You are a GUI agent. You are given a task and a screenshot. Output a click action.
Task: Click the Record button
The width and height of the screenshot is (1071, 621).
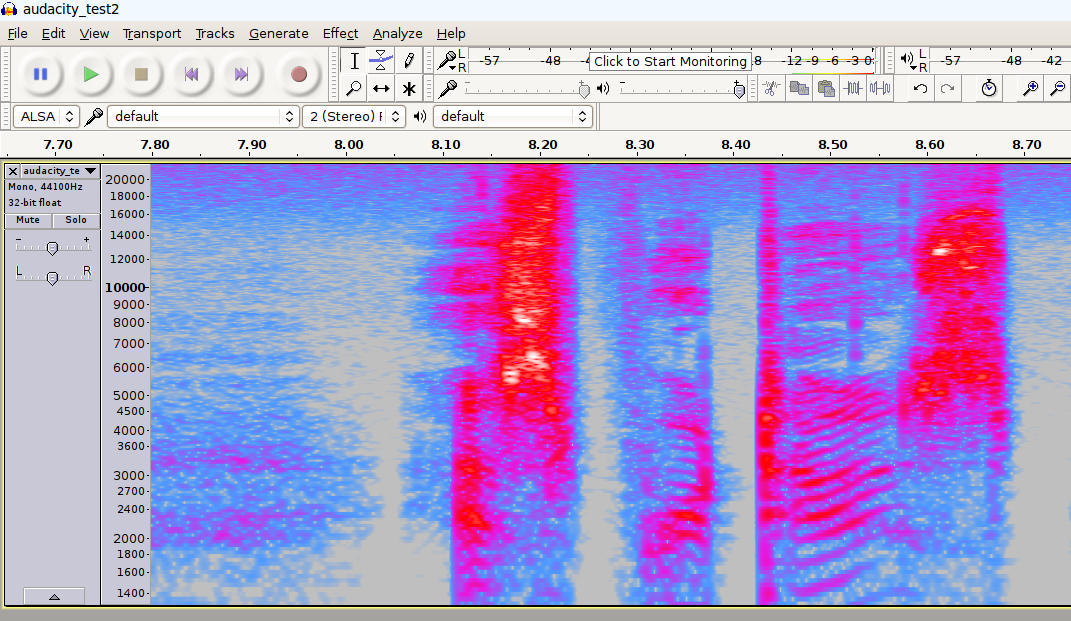(x=298, y=74)
